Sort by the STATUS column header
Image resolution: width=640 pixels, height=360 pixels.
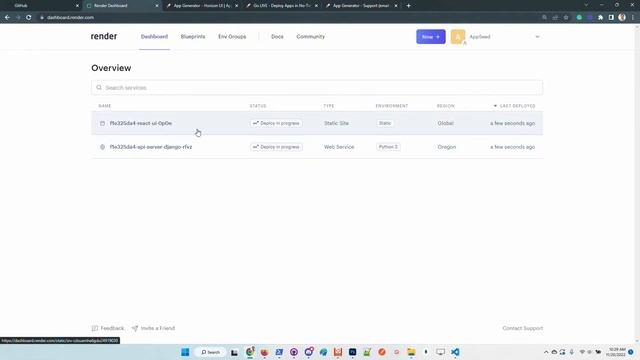(x=258, y=106)
